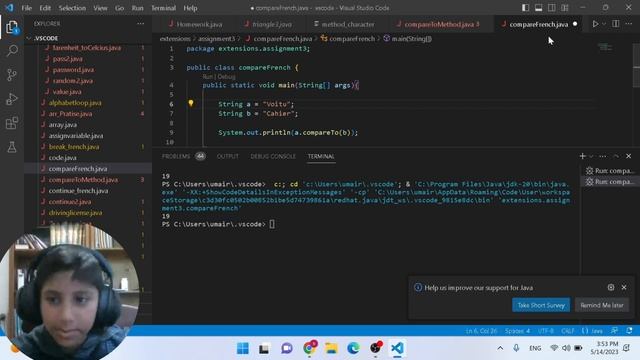The height and width of the screenshot is (360, 640).
Task: Open editor More Actions ellipsis
Action: (629, 24)
